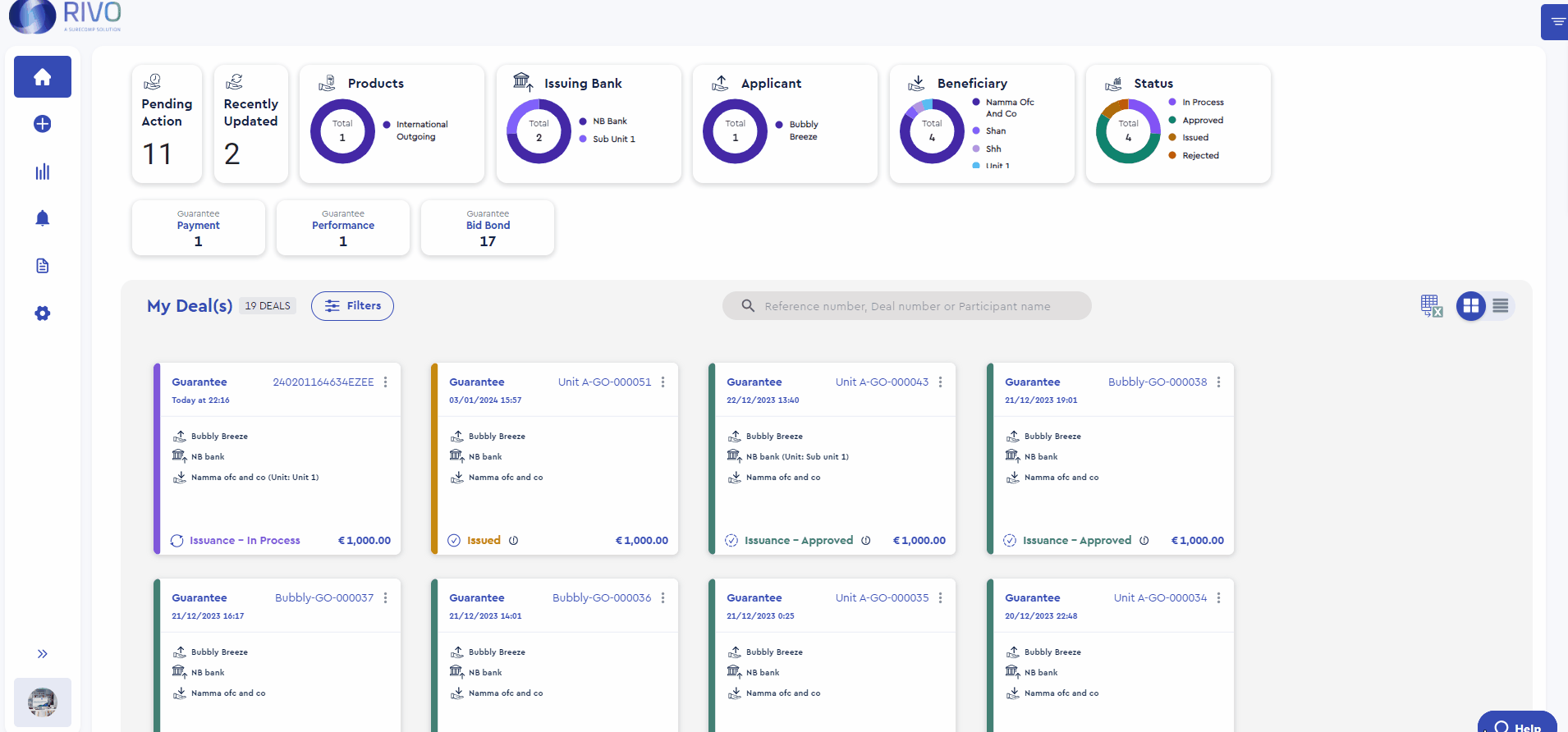The height and width of the screenshot is (732, 1568).
Task: Open options menu for deal 240201164634EZEE
Action: (x=386, y=382)
